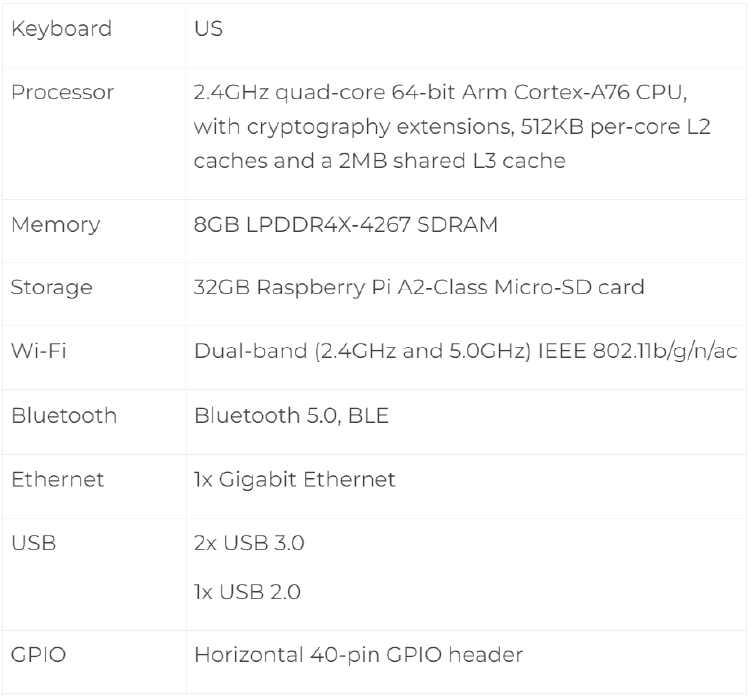This screenshot has width=751, height=696.
Task: Click the Wi-Fi row label
Action: click(x=39, y=352)
